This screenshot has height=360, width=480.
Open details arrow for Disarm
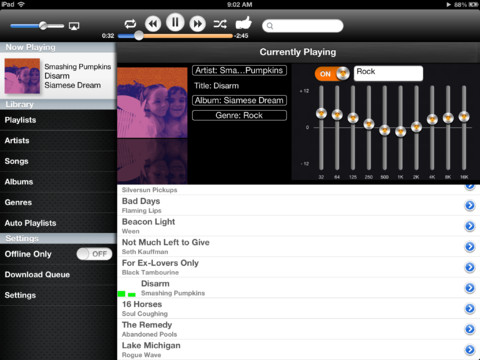470,288
